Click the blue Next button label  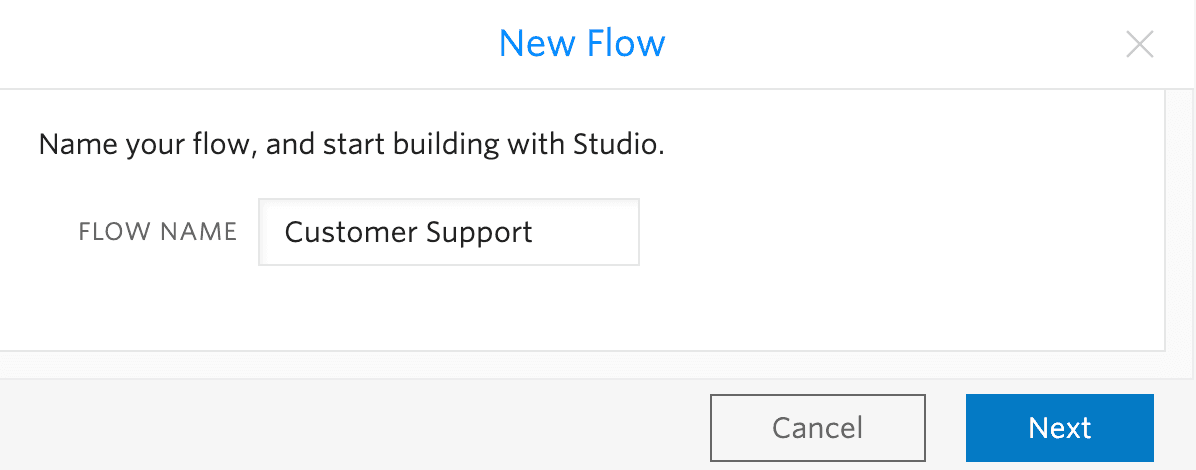[1059, 428]
